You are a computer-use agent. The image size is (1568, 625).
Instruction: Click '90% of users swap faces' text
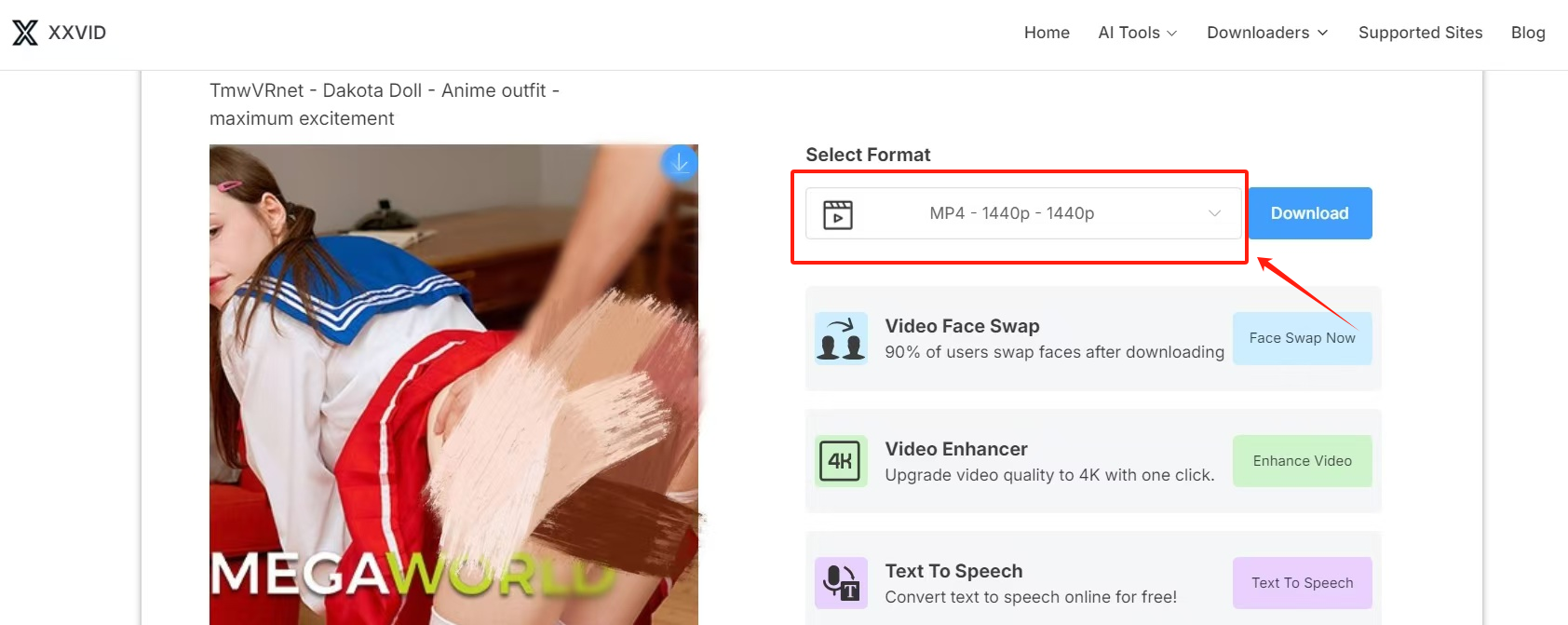click(1054, 352)
